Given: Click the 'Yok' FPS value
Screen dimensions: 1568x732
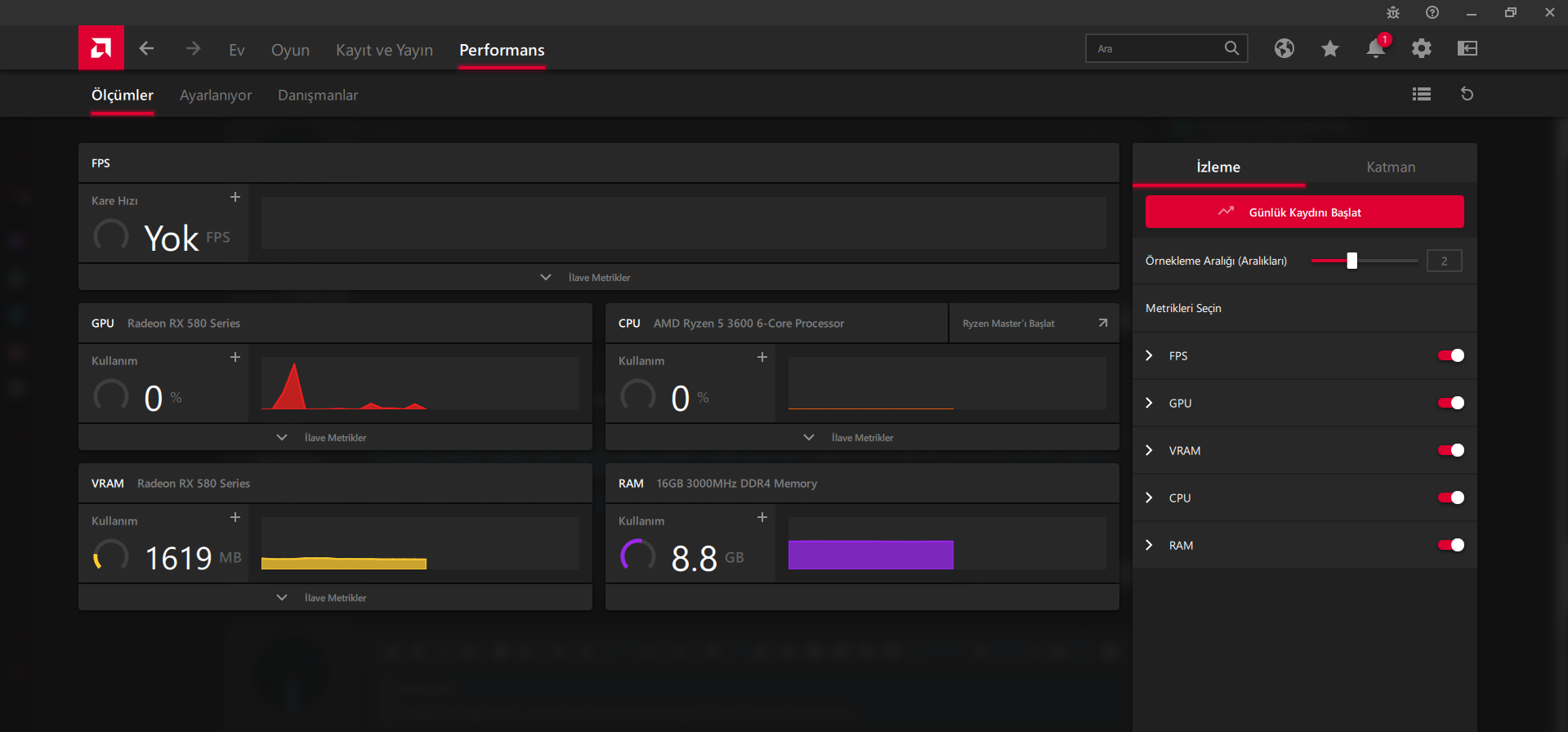Looking at the screenshot, I should [x=171, y=239].
